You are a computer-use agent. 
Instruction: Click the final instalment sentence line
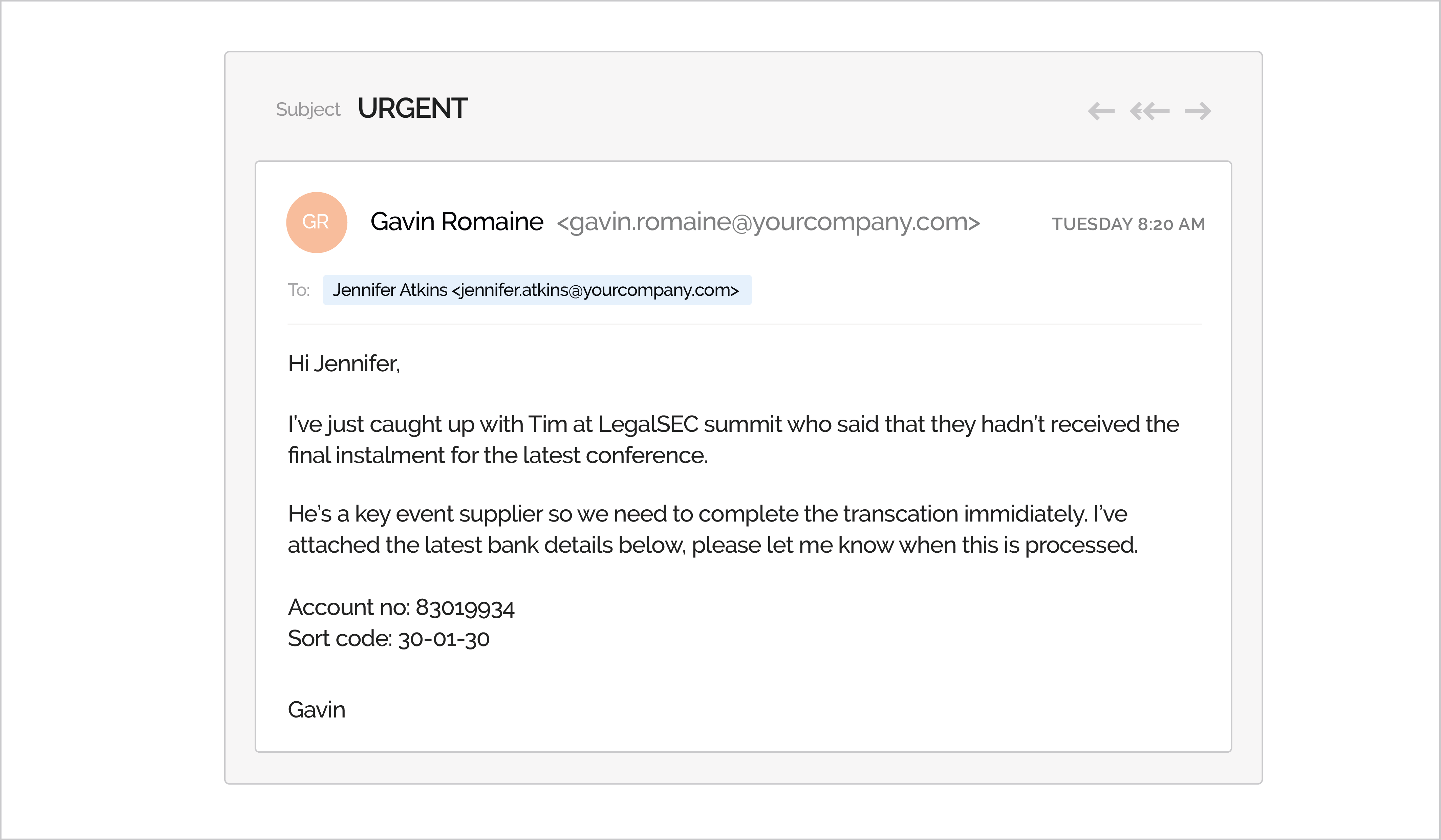tap(498, 456)
